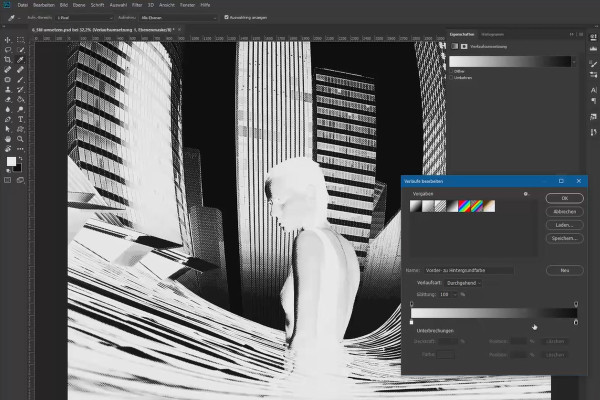Select the Lasso tool
Image resolution: width=600 pixels, height=400 pixels.
(x=8, y=50)
